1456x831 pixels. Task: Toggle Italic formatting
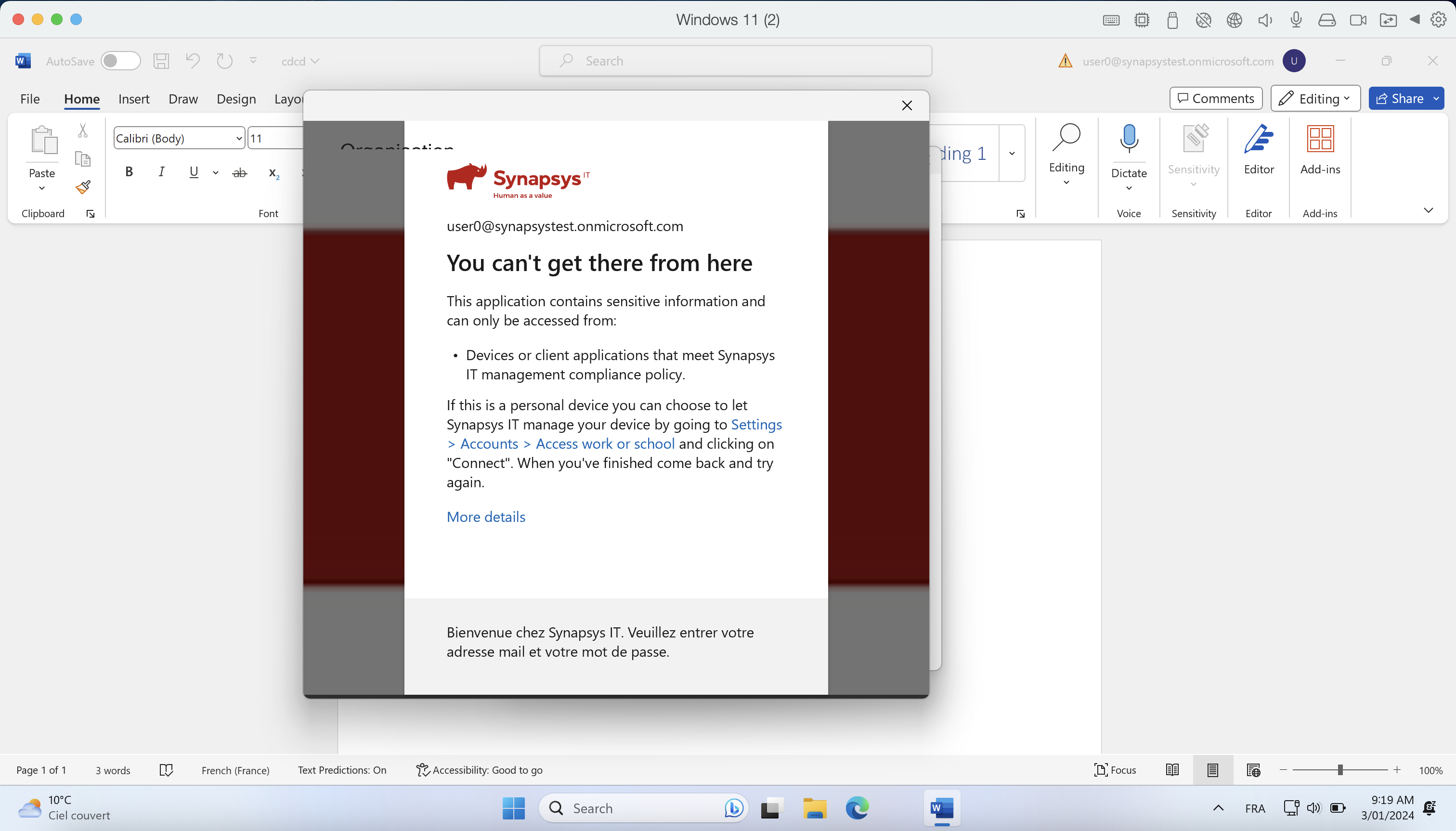[161, 172]
